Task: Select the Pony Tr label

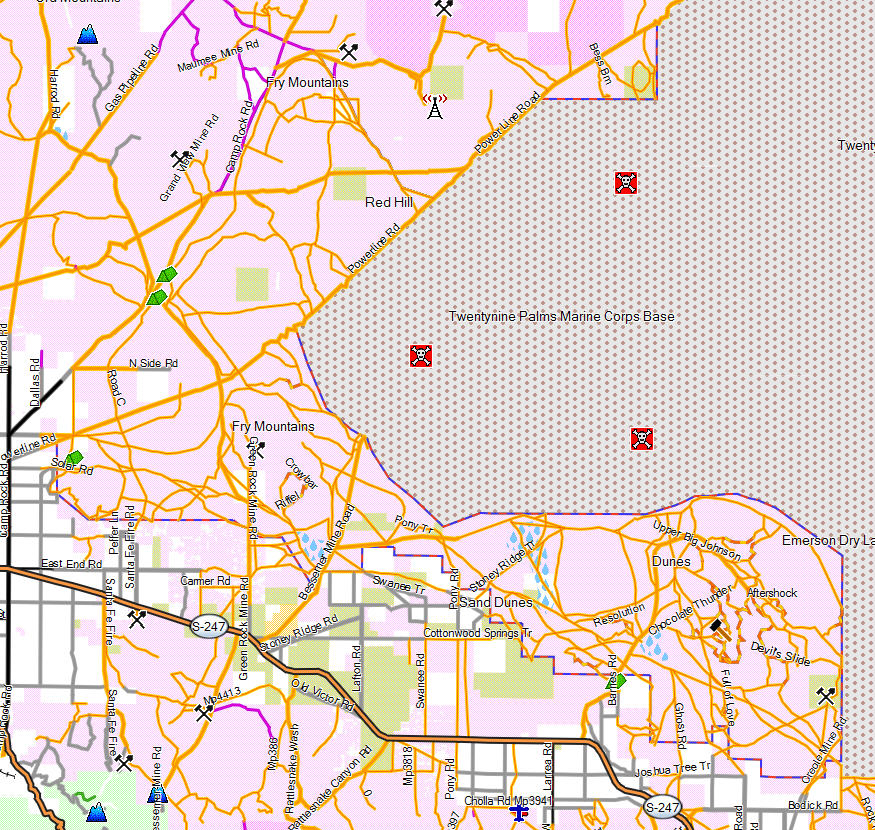Action: tap(414, 524)
